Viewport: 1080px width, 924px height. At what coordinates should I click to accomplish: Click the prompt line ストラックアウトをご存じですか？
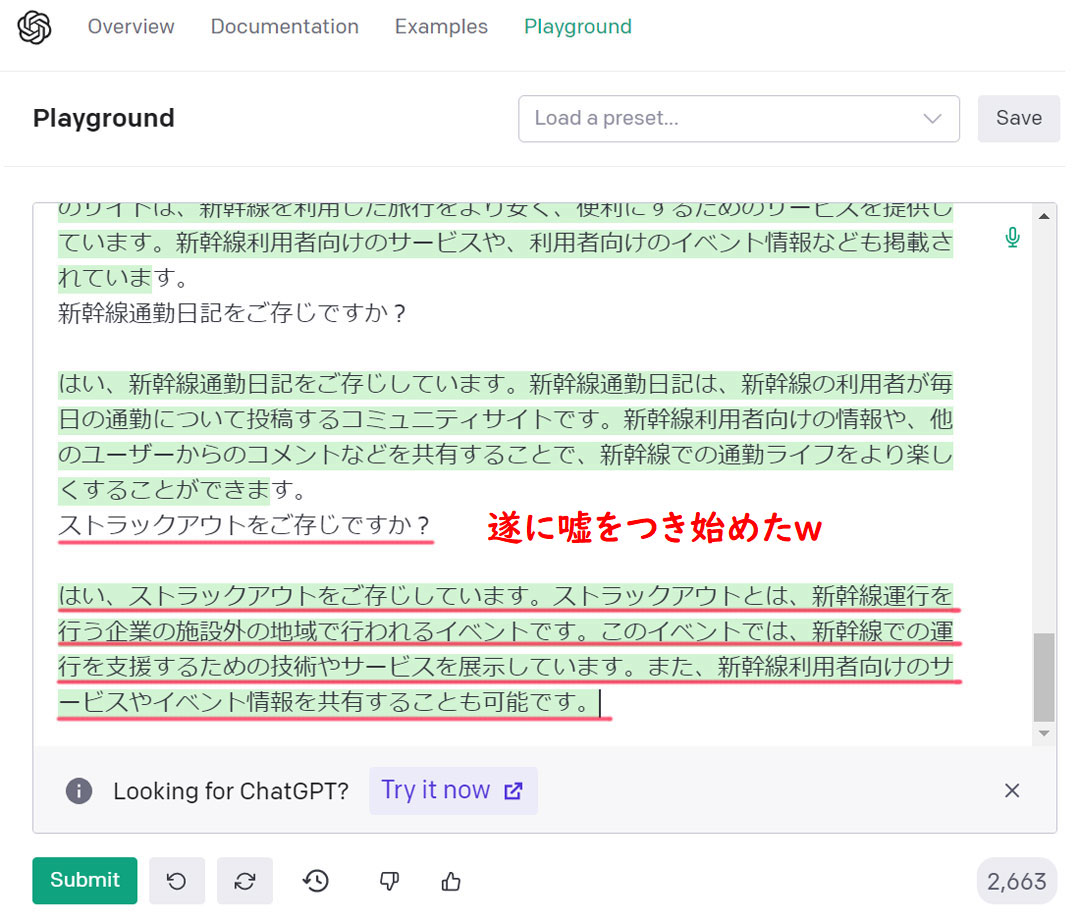click(245, 525)
